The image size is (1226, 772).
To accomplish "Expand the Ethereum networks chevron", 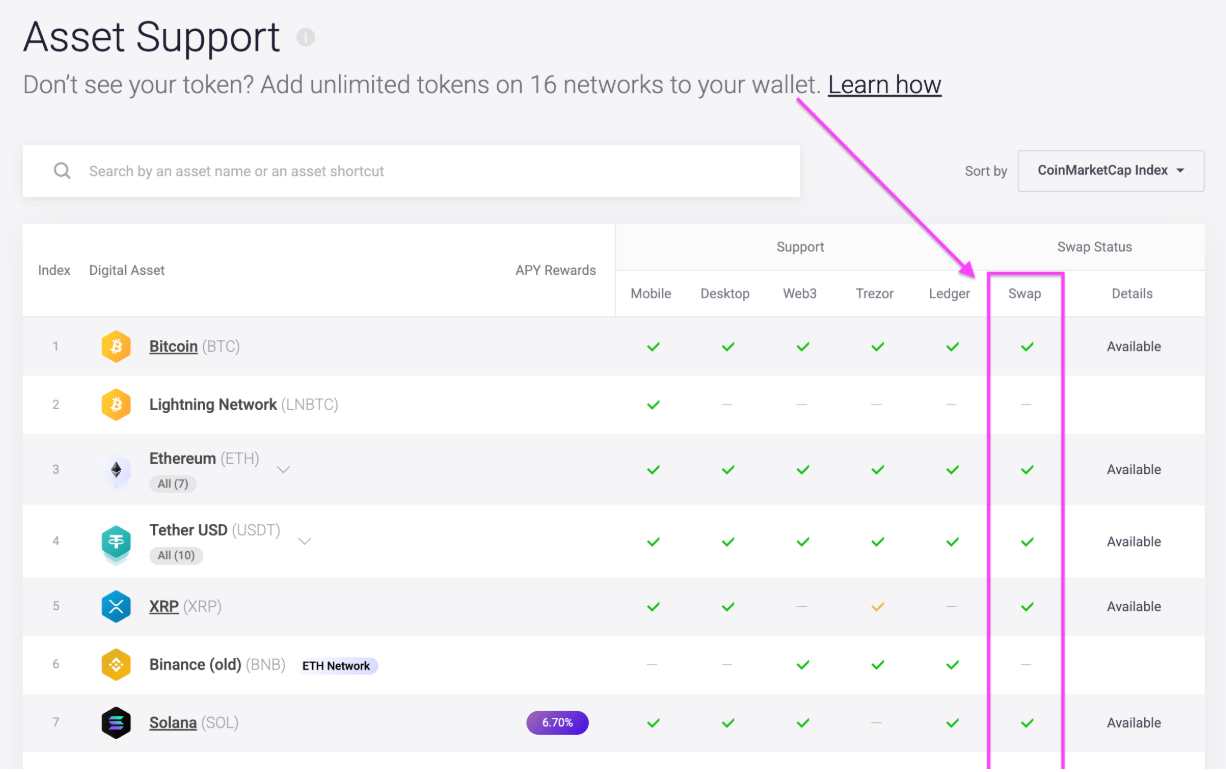I will pyautogui.click(x=283, y=469).
